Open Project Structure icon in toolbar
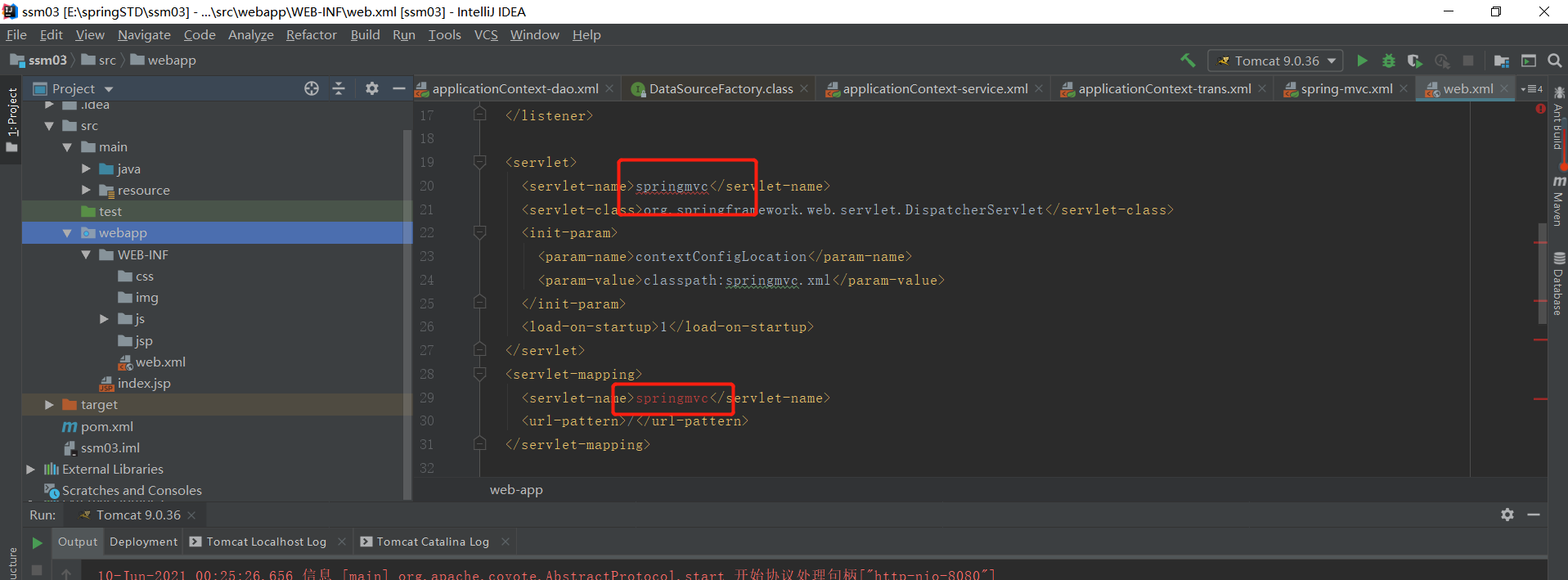Image resolution: width=1568 pixels, height=580 pixels. click(x=1502, y=61)
